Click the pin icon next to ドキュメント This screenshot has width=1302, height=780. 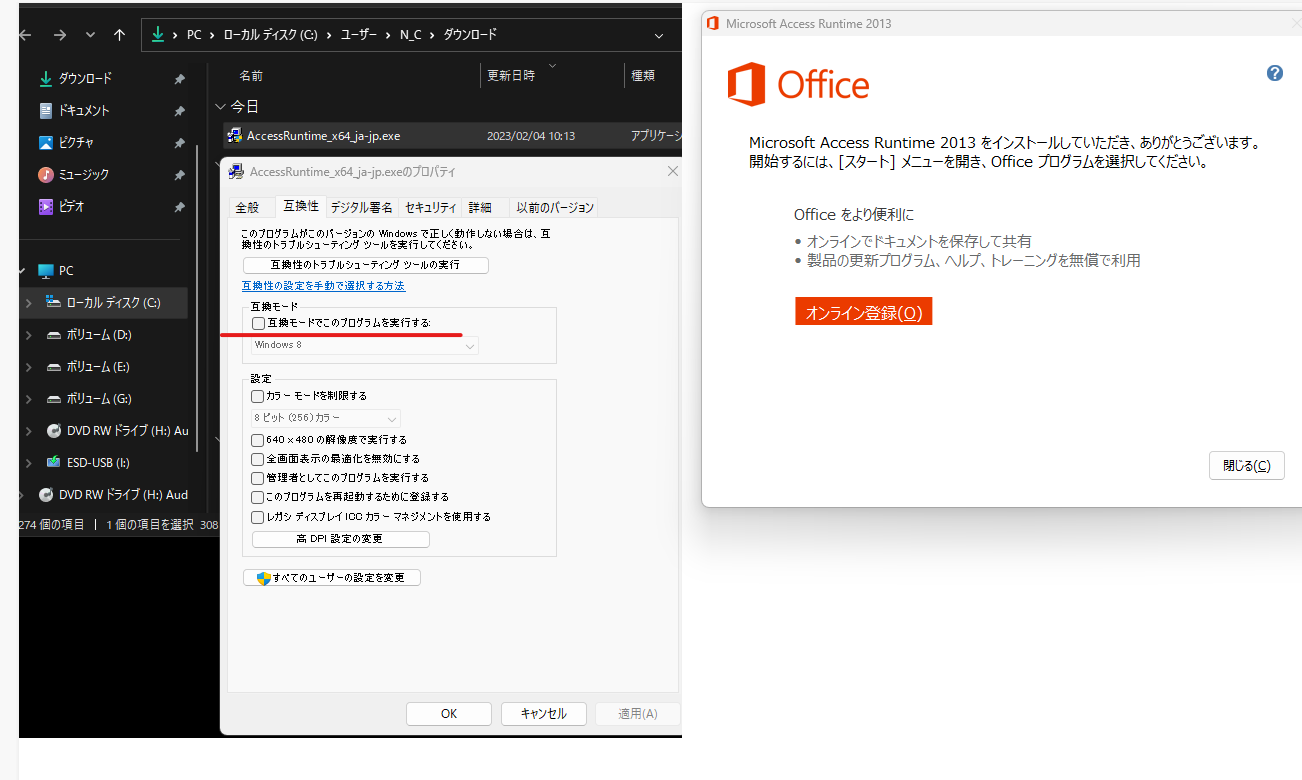pyautogui.click(x=179, y=111)
